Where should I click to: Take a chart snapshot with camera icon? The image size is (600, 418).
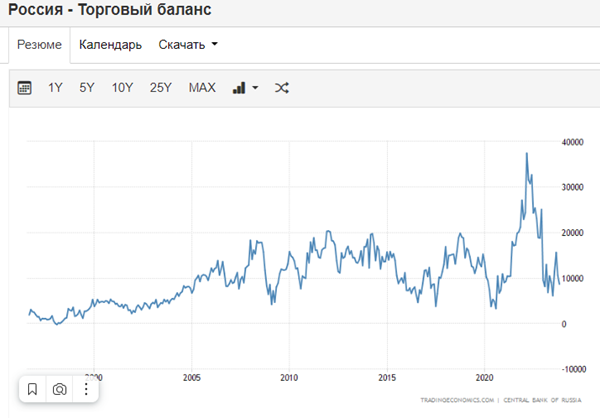59,389
